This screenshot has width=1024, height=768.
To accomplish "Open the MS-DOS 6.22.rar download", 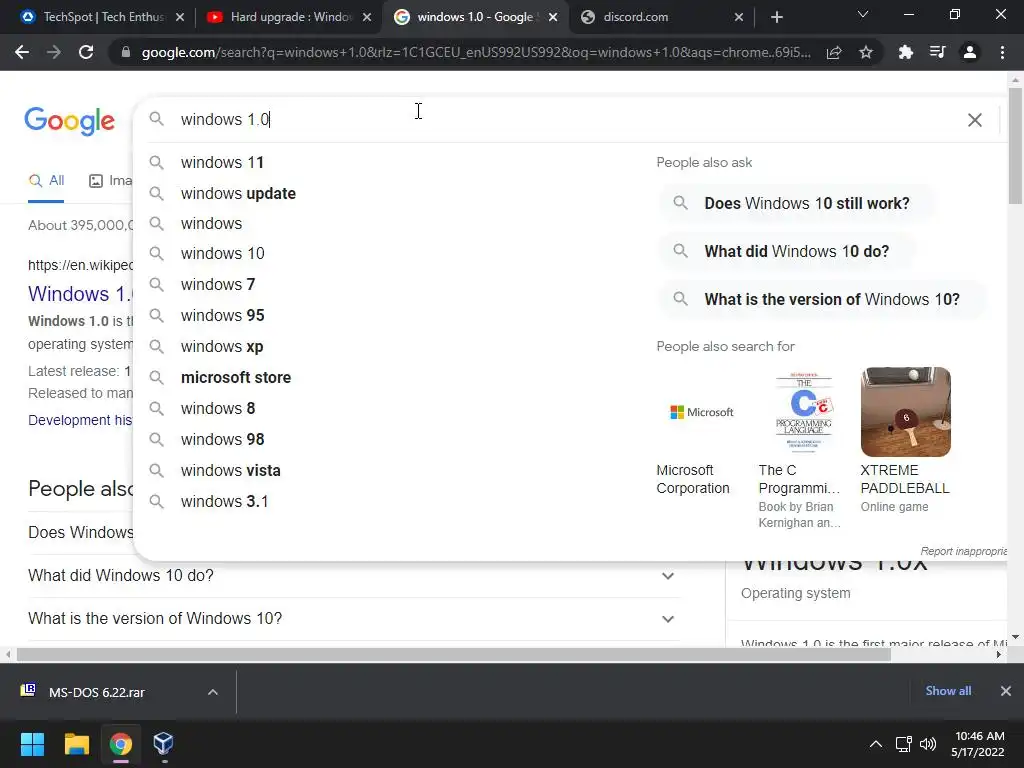I will (97, 693).
